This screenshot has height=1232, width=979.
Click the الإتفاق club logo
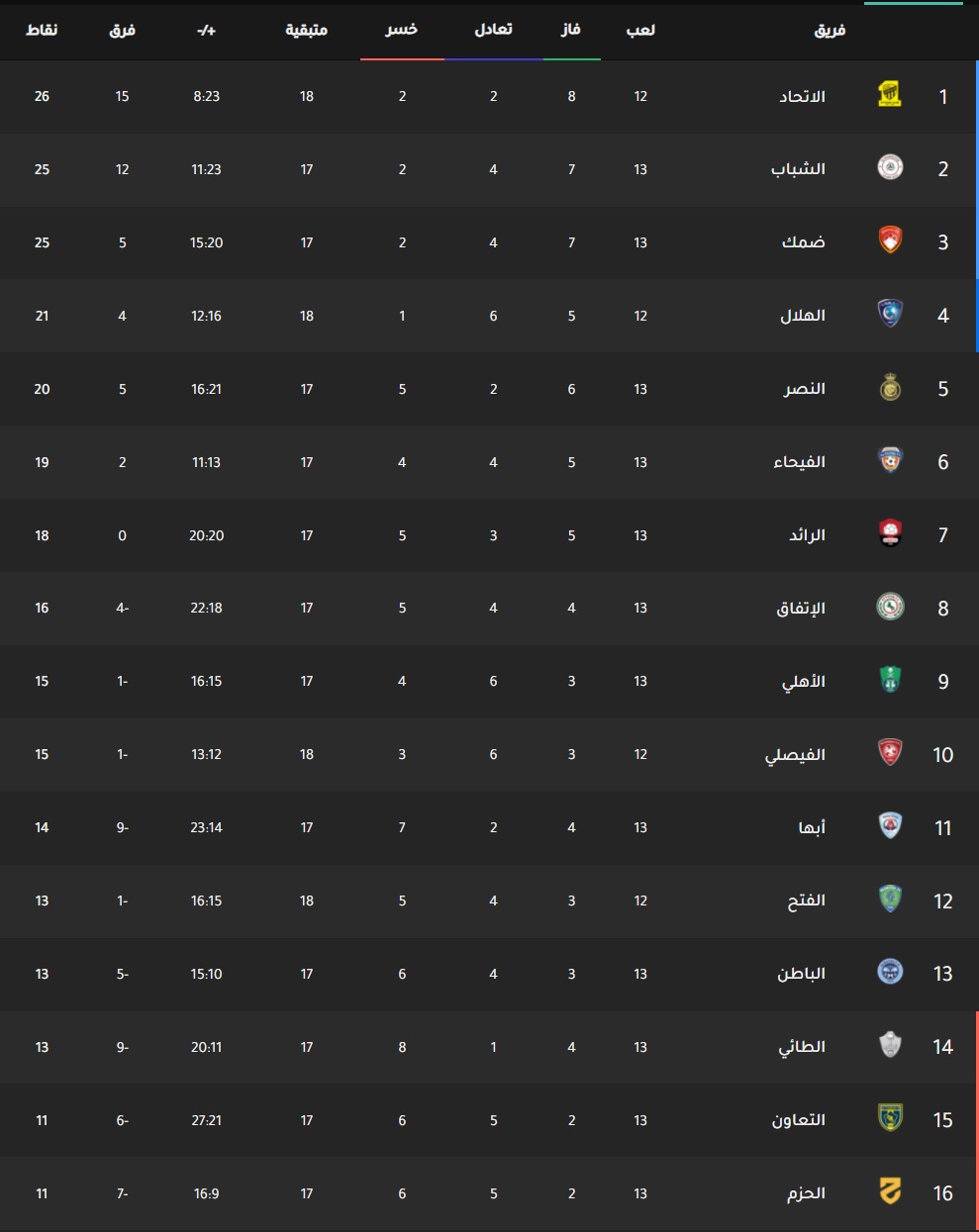click(x=890, y=608)
